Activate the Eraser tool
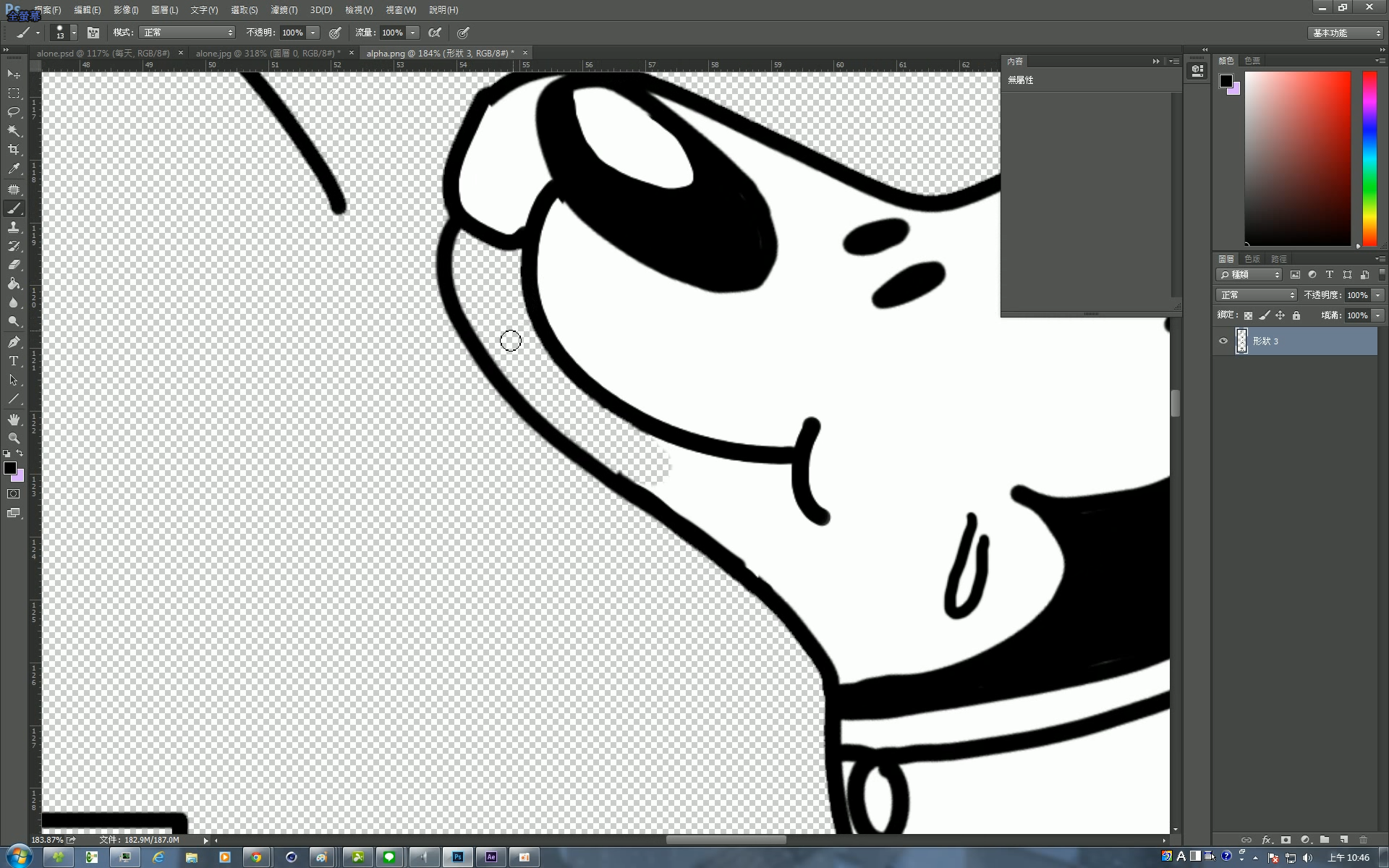 click(14, 265)
